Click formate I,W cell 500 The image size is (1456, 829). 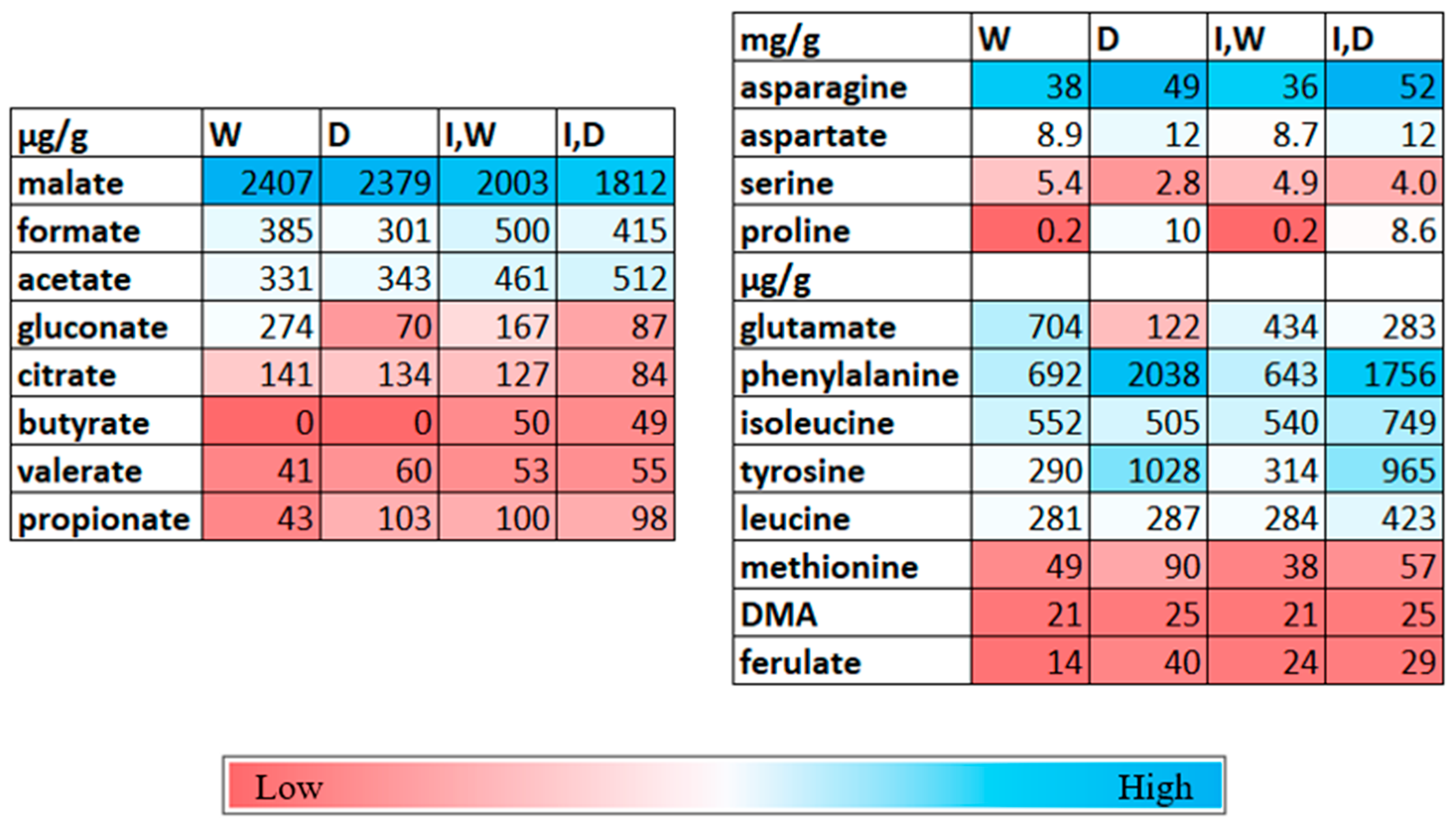click(497, 231)
